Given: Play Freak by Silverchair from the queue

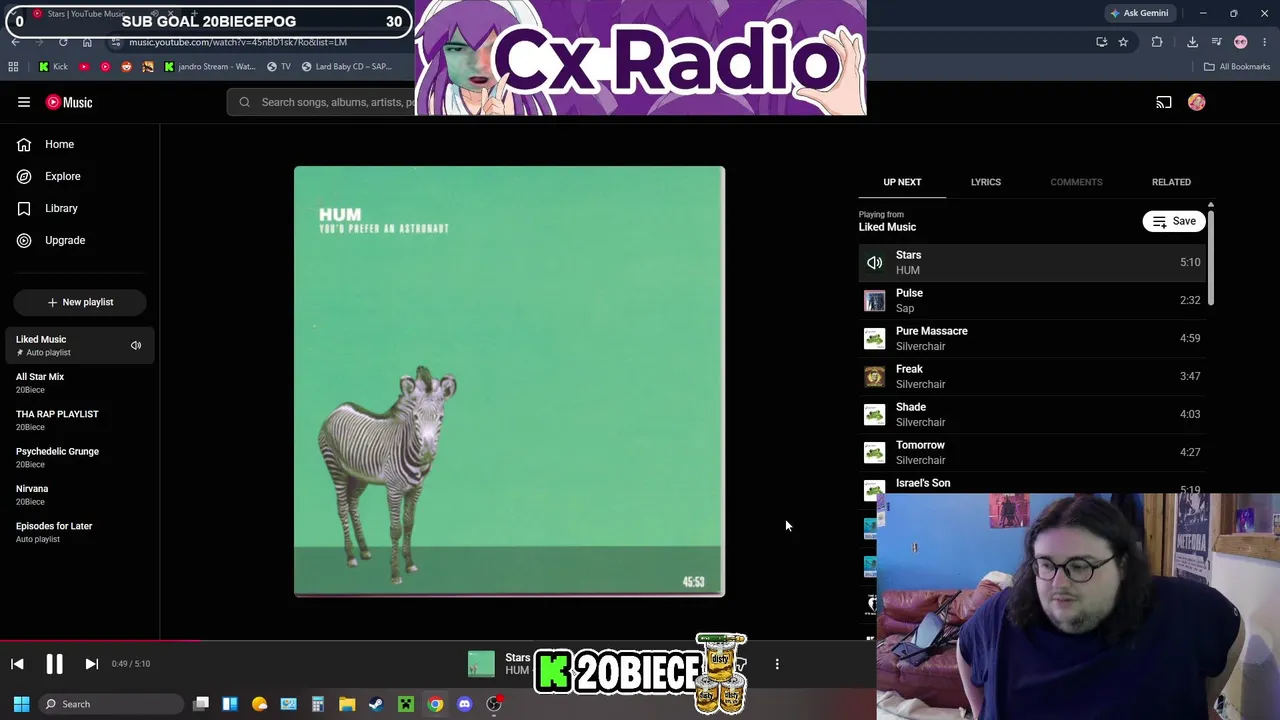Looking at the screenshot, I should pyautogui.click(x=1032, y=376).
